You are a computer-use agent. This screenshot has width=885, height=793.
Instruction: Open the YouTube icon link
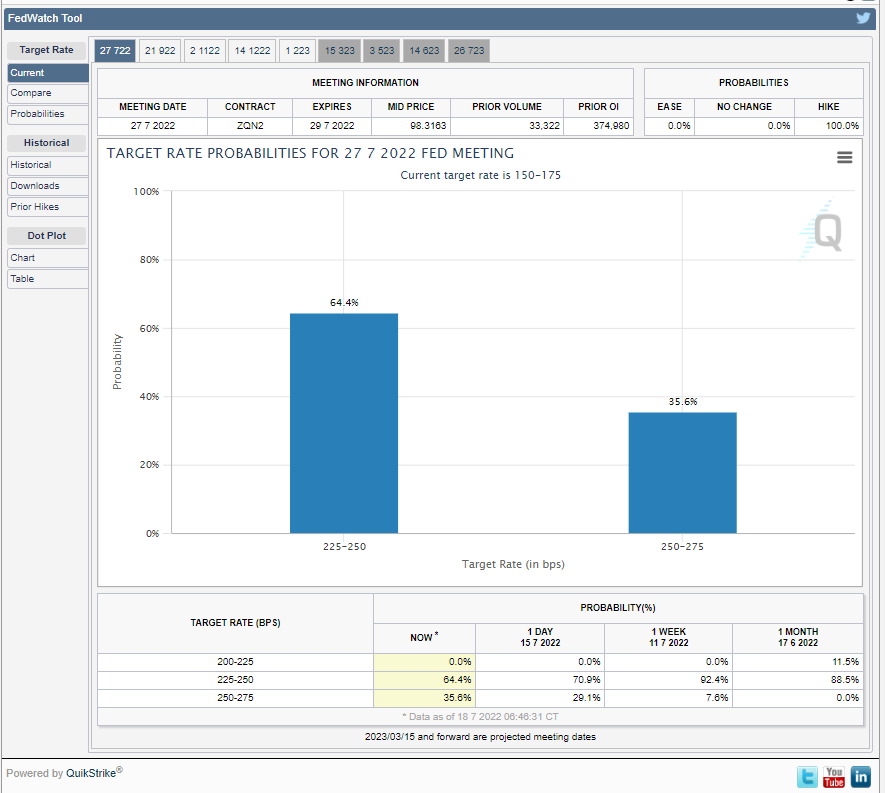(833, 776)
